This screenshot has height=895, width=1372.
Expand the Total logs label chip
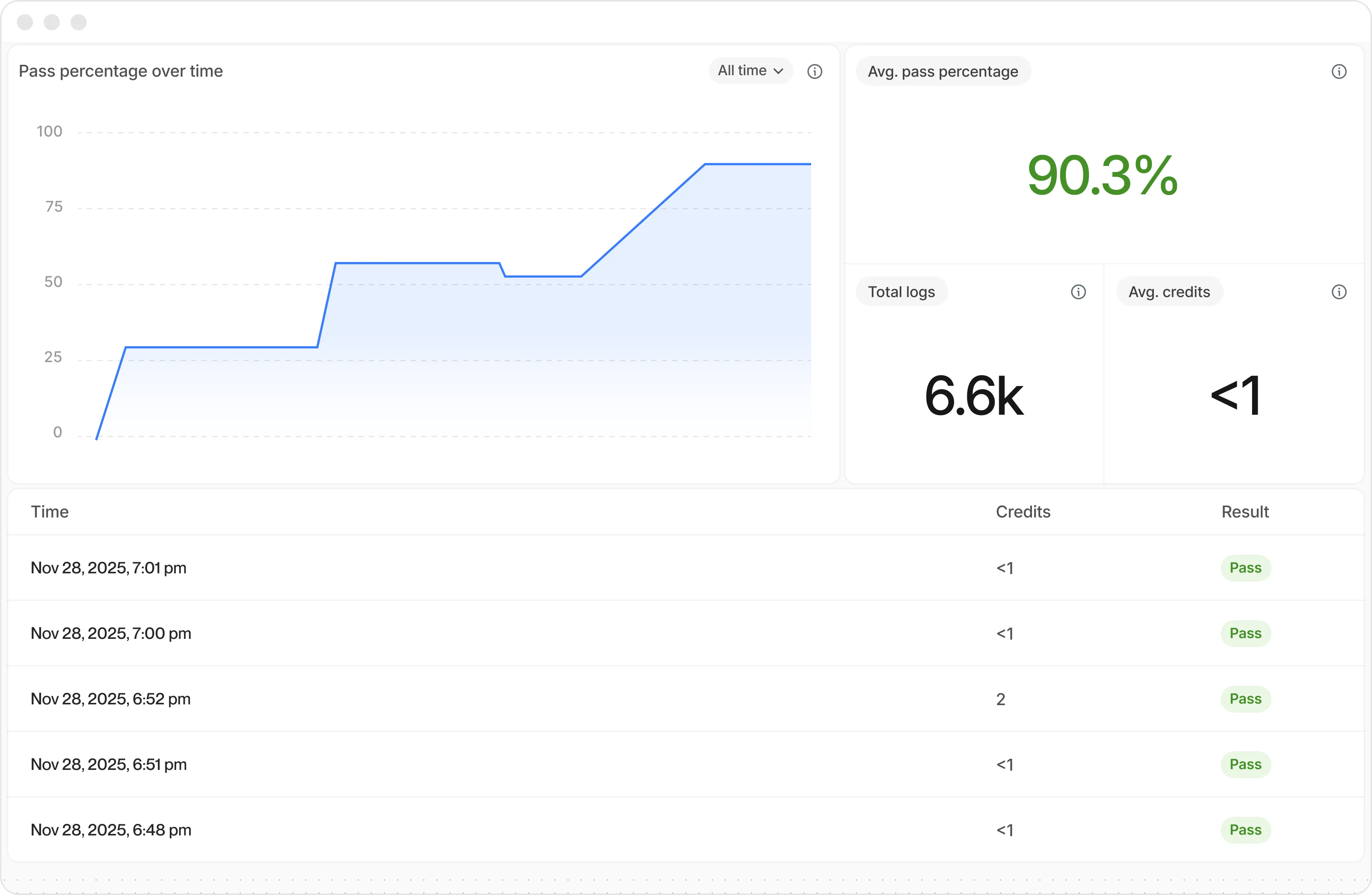(x=902, y=292)
